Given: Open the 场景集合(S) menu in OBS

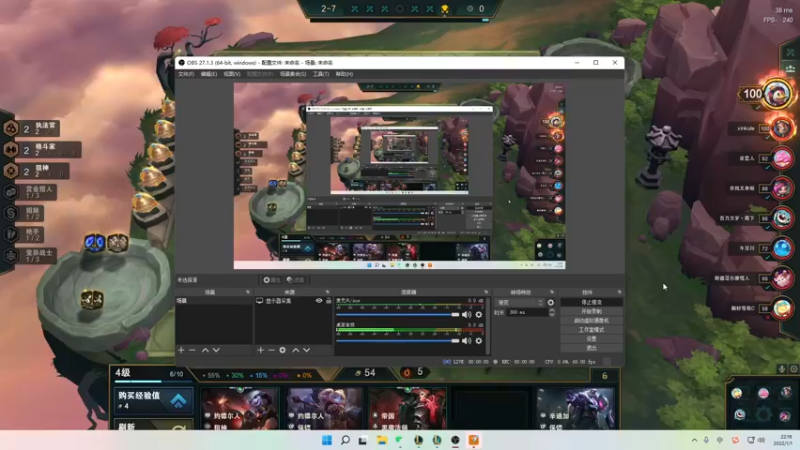Looking at the screenshot, I should (293, 74).
